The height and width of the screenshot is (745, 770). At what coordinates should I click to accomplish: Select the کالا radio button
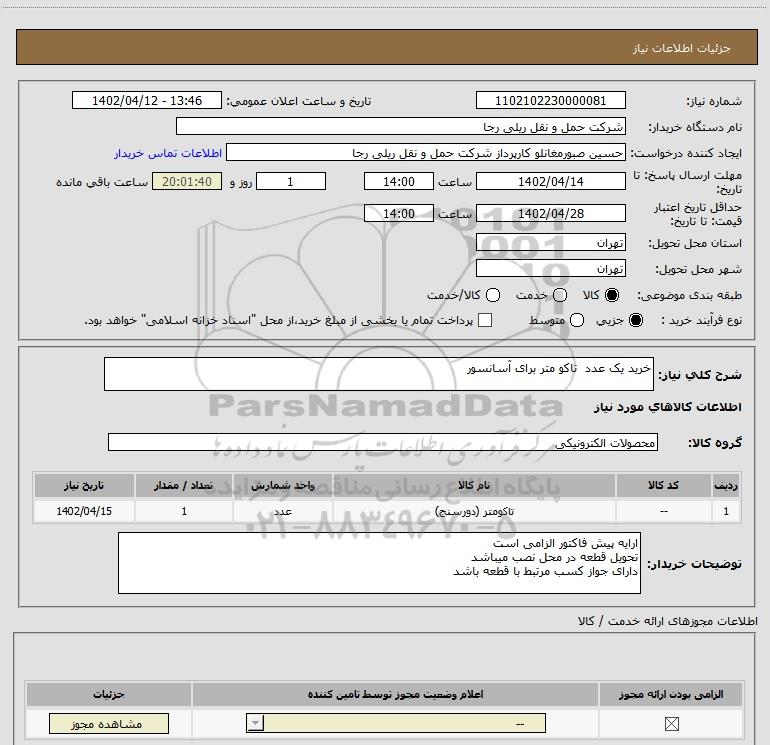pyautogui.click(x=612, y=295)
